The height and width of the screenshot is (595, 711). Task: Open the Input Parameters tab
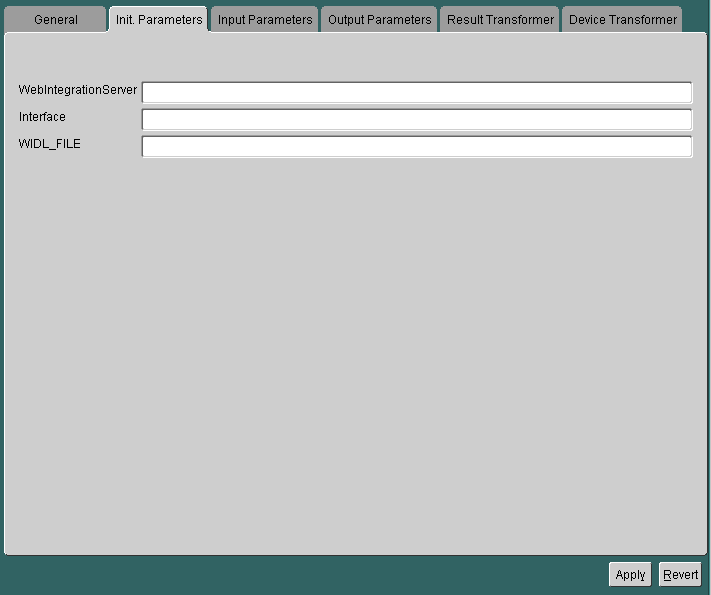point(265,20)
